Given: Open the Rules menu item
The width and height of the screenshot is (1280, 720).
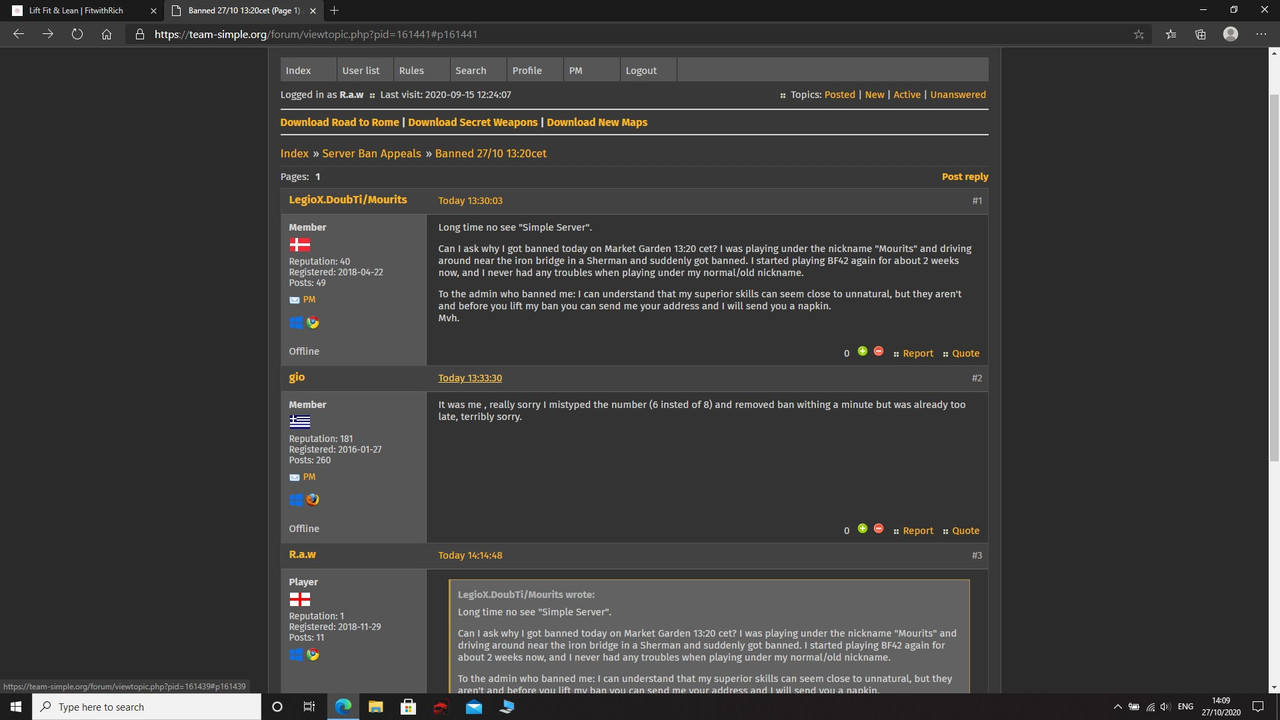Looking at the screenshot, I should [x=411, y=70].
